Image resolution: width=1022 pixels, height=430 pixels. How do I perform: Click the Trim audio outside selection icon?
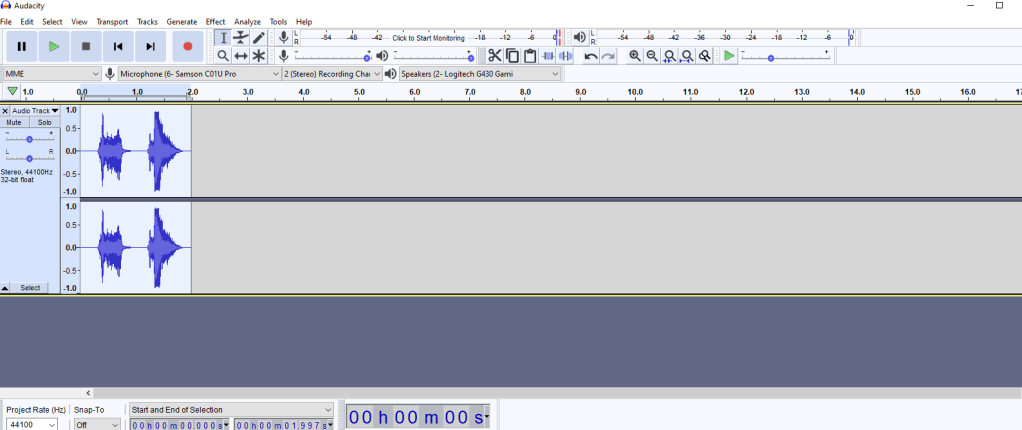(x=548, y=56)
